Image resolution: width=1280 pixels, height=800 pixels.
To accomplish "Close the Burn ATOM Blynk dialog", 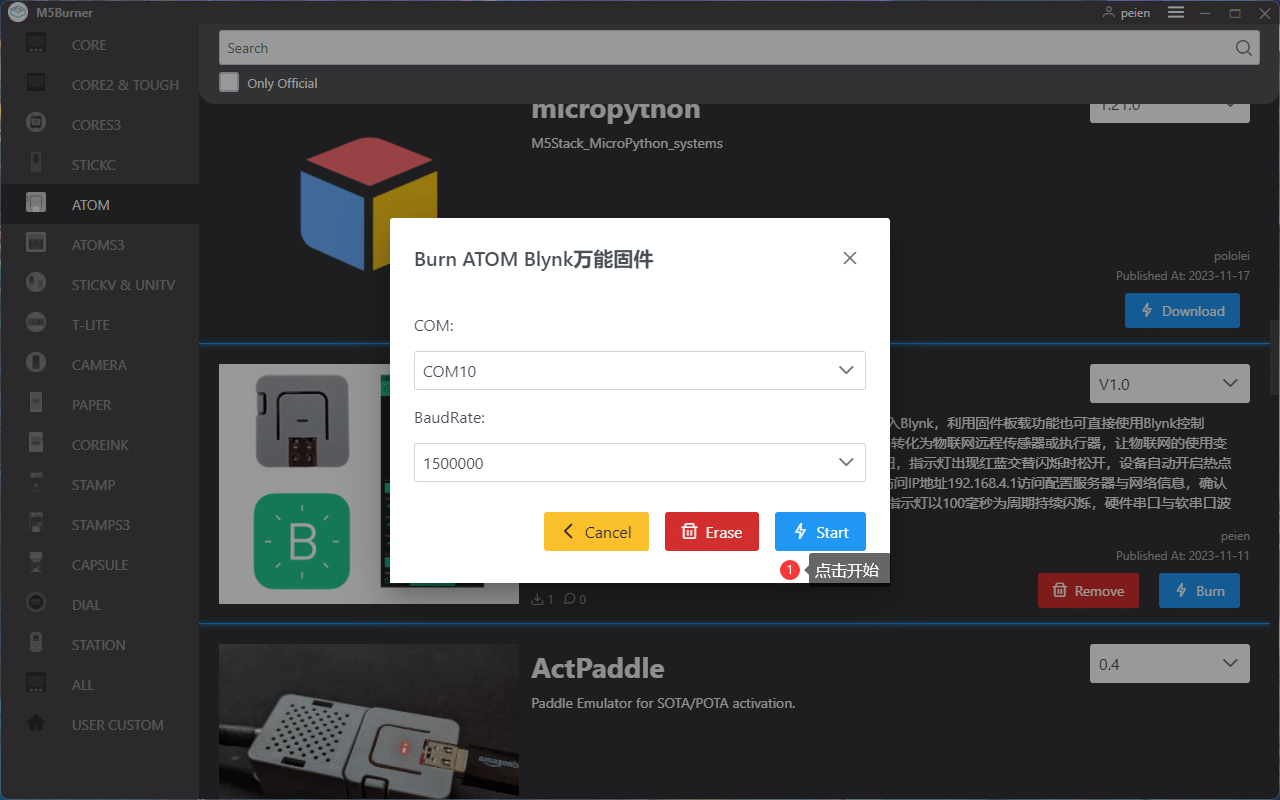I will coord(850,258).
